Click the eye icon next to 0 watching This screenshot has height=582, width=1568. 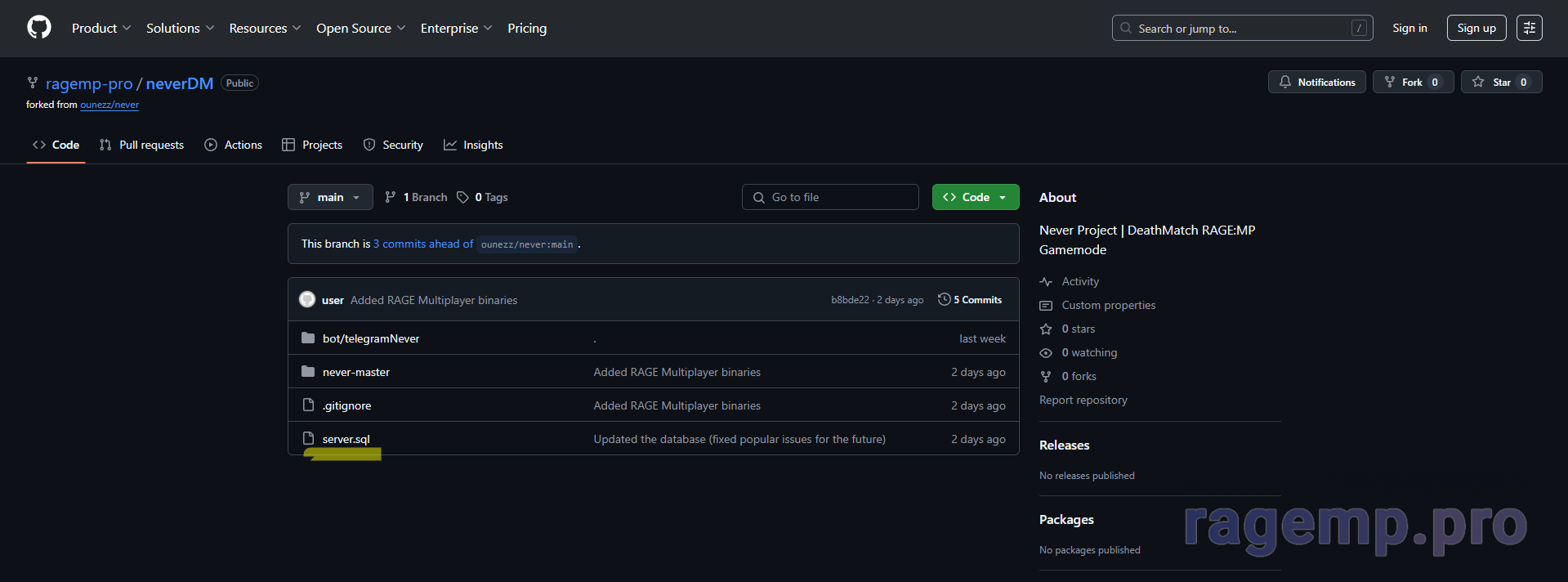(1046, 352)
